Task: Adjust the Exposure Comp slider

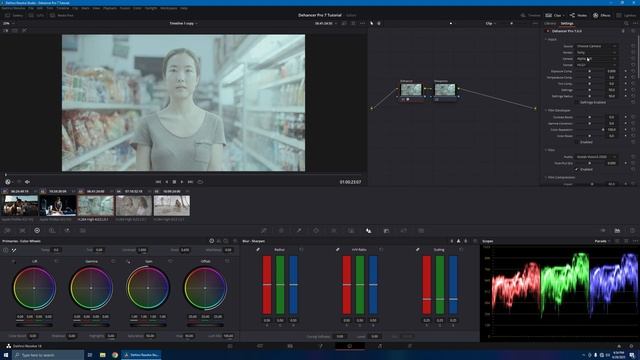Action: tap(589, 71)
